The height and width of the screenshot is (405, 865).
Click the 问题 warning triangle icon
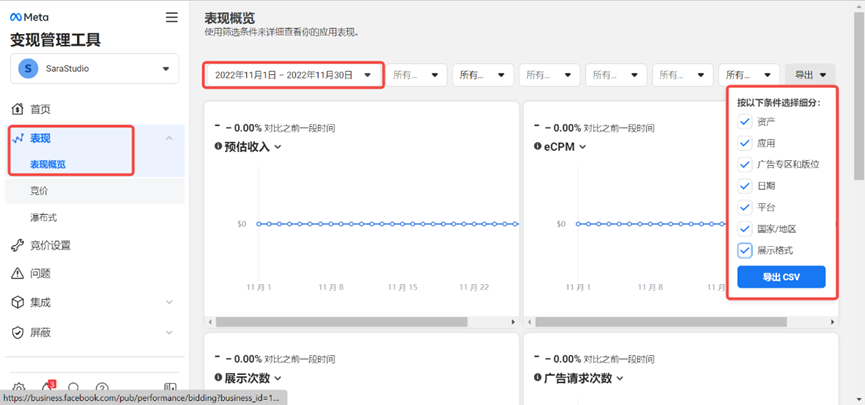[17, 273]
